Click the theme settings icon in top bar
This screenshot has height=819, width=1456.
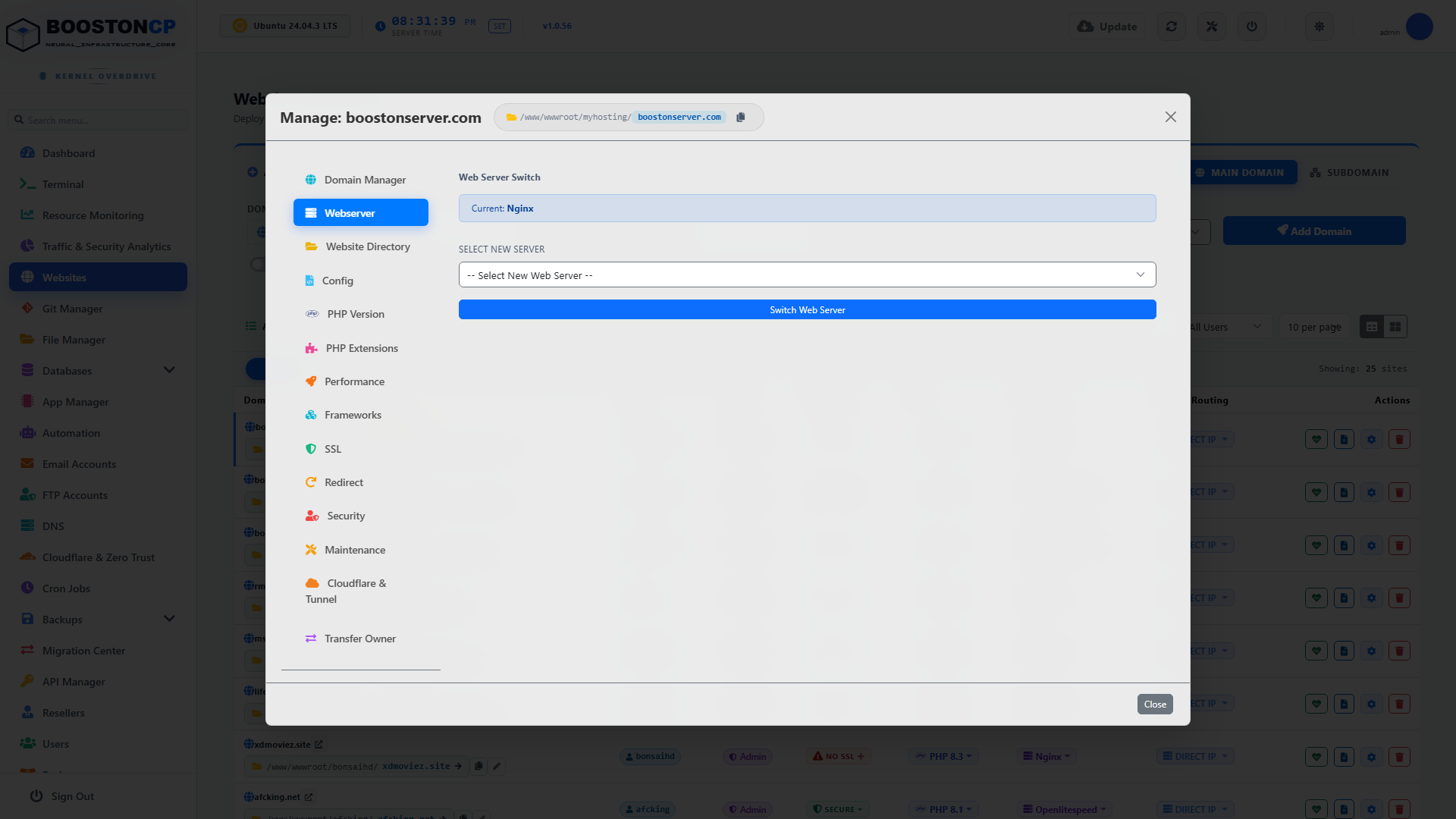pos(1319,27)
